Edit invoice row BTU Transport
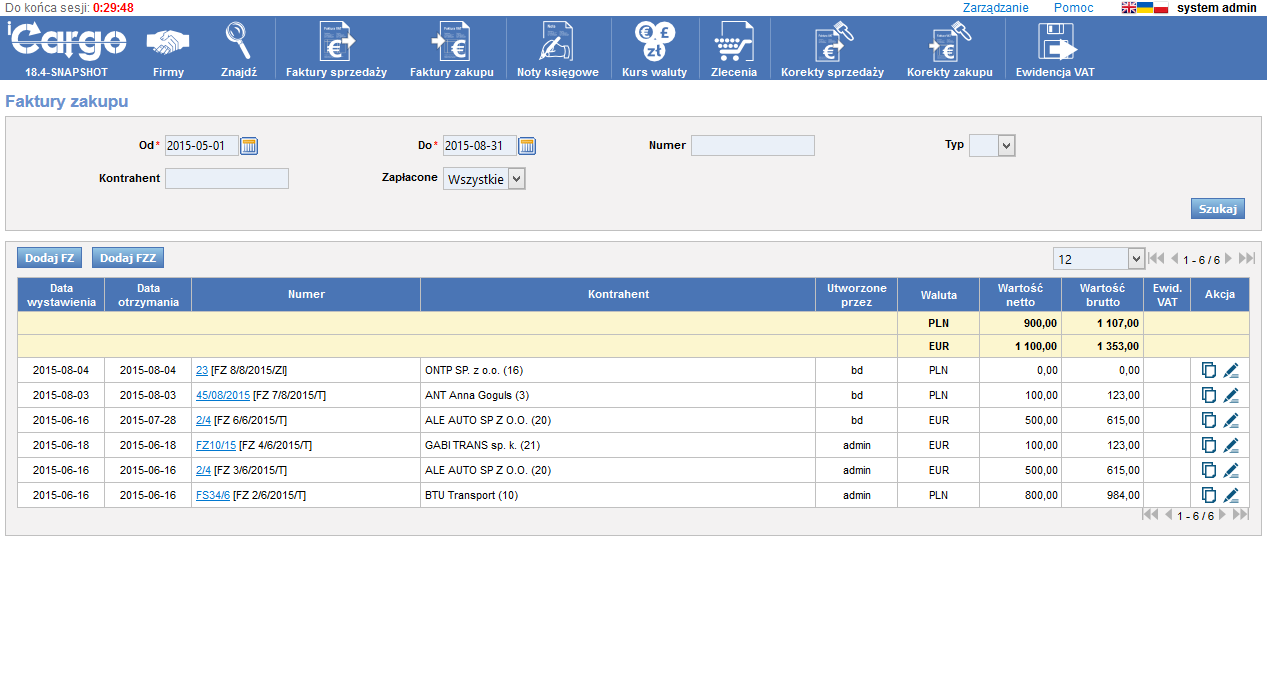Screen dimensions: 1267x681 click(1231, 495)
